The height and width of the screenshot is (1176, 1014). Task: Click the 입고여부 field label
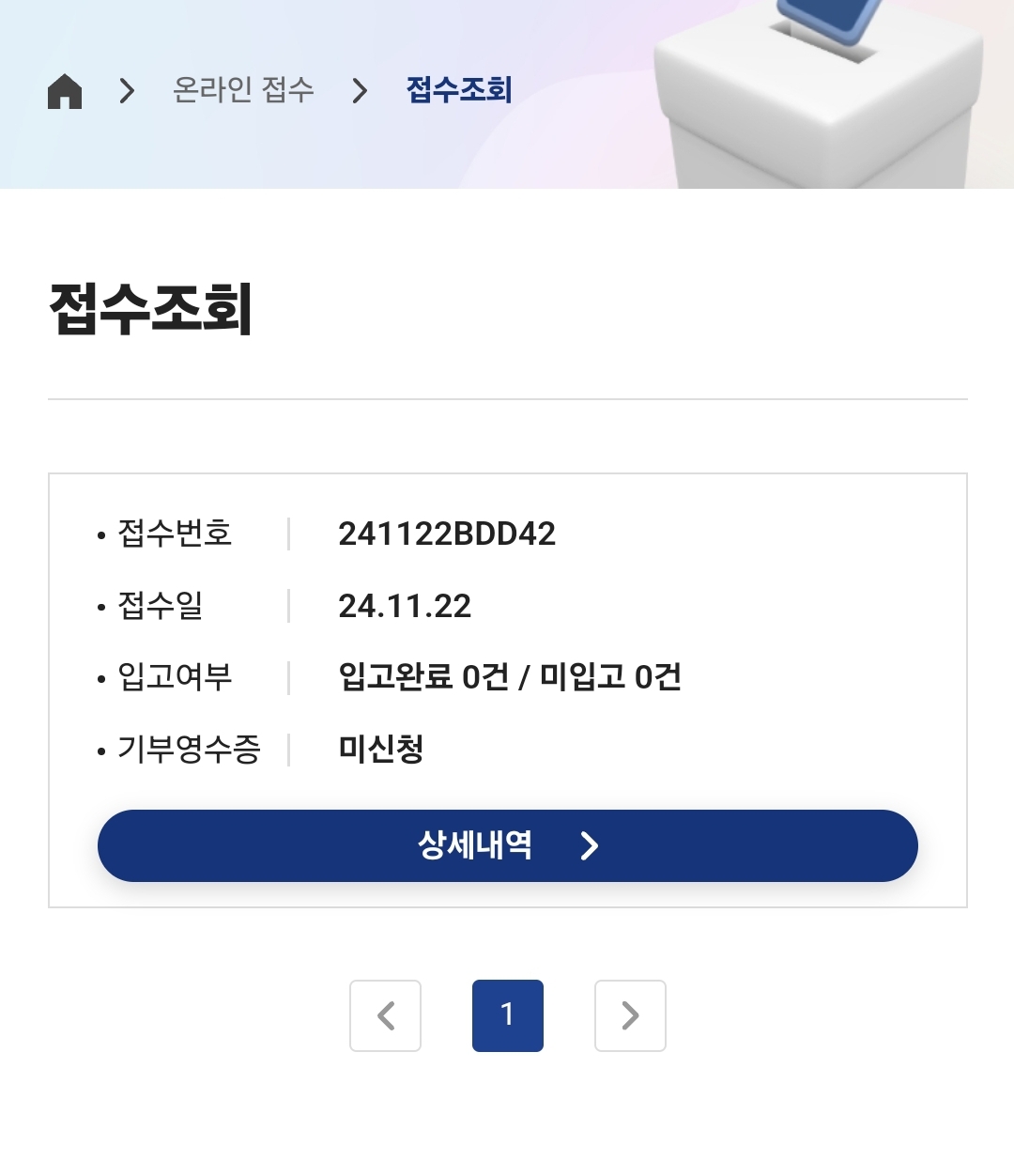175,677
